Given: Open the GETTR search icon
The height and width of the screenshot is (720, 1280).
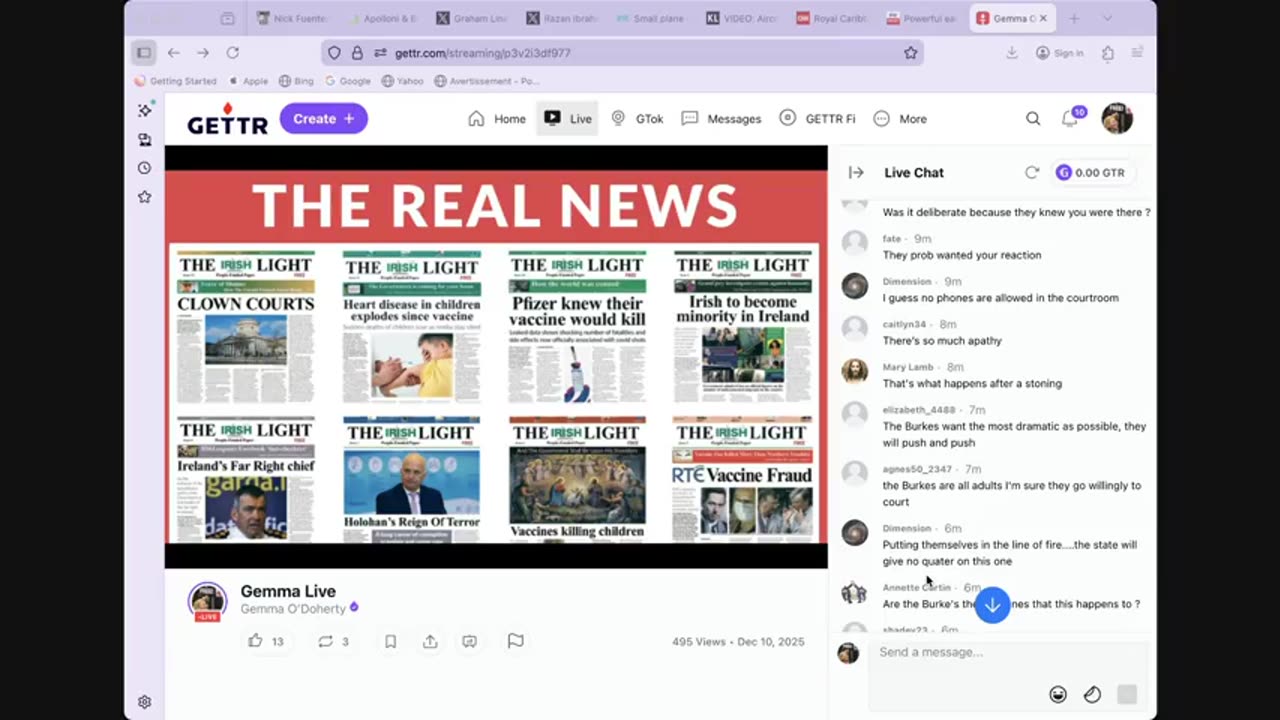Looking at the screenshot, I should coord(1033,119).
